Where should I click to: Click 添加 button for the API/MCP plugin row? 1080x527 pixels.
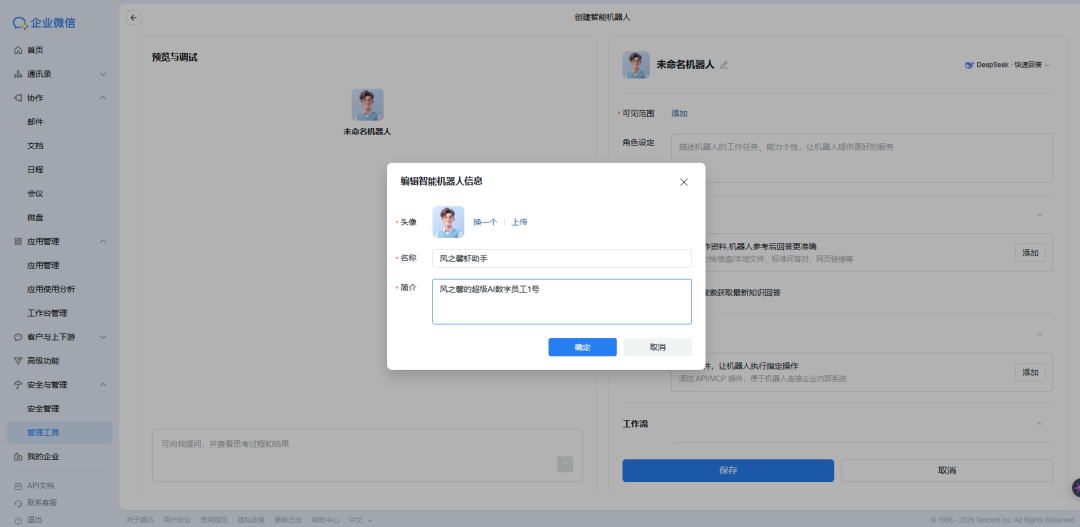click(x=1030, y=373)
